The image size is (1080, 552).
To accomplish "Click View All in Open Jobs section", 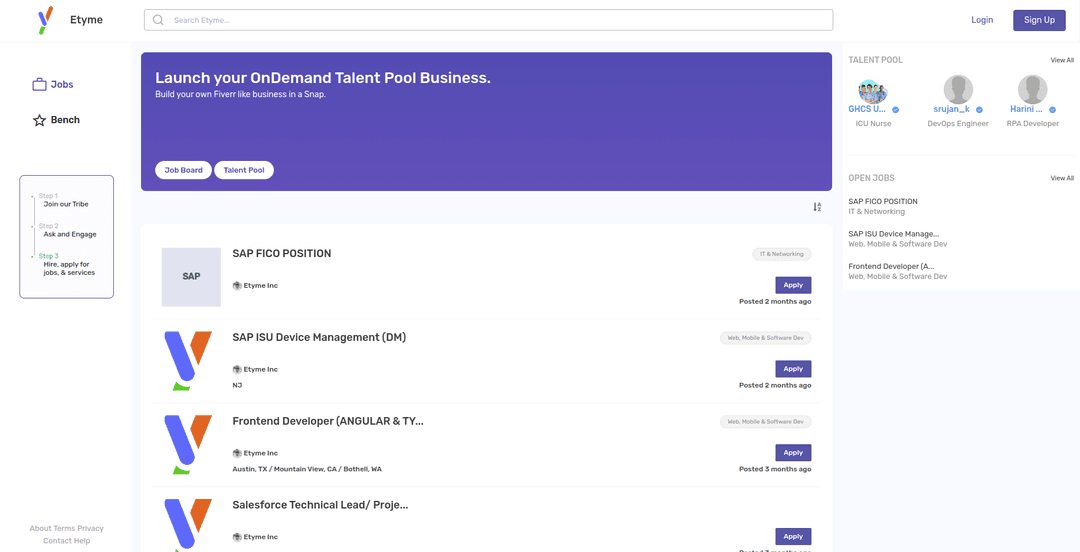I will click(x=1062, y=178).
